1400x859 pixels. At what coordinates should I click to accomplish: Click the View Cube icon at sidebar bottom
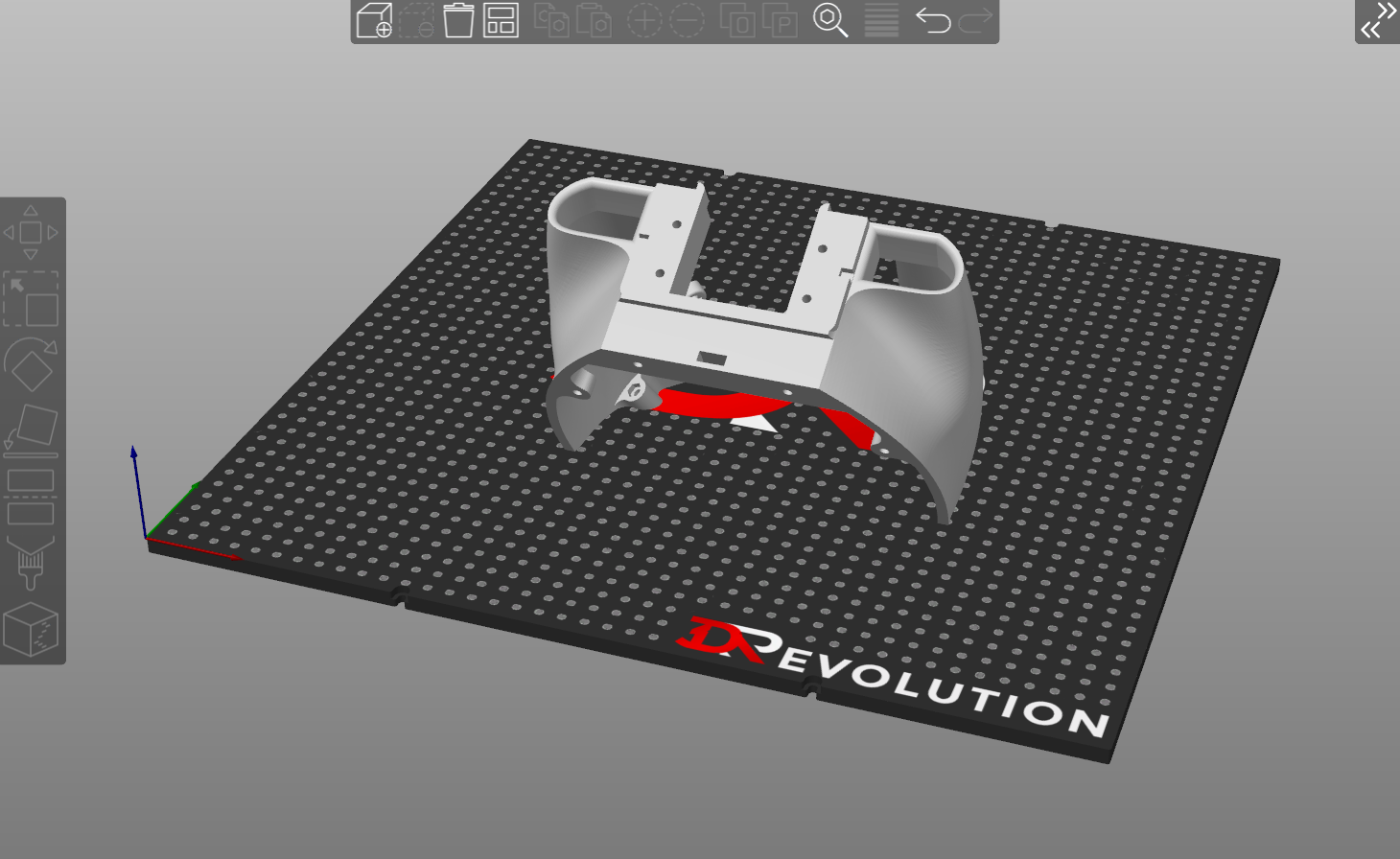[32, 628]
